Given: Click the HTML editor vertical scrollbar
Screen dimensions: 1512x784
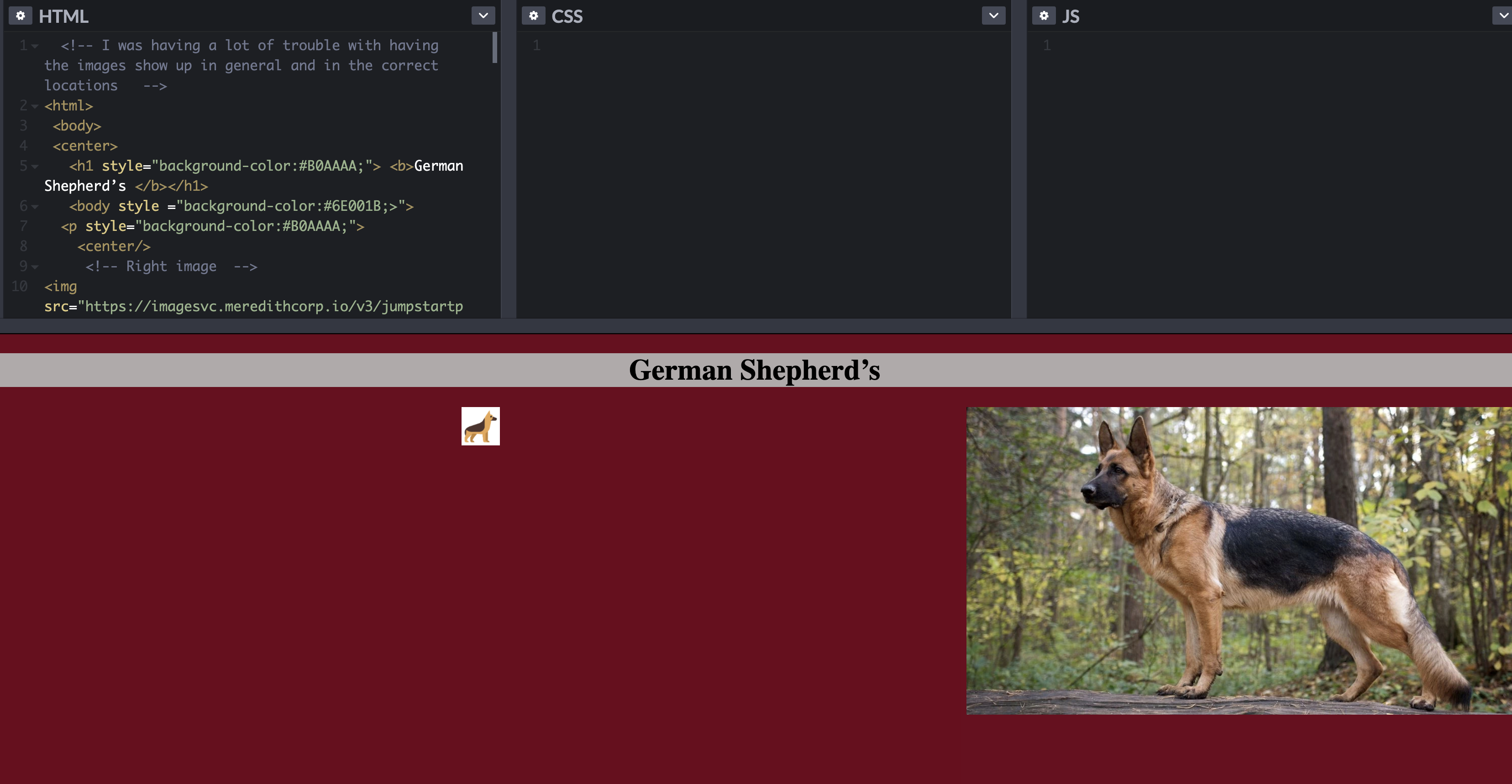Looking at the screenshot, I should (x=495, y=48).
